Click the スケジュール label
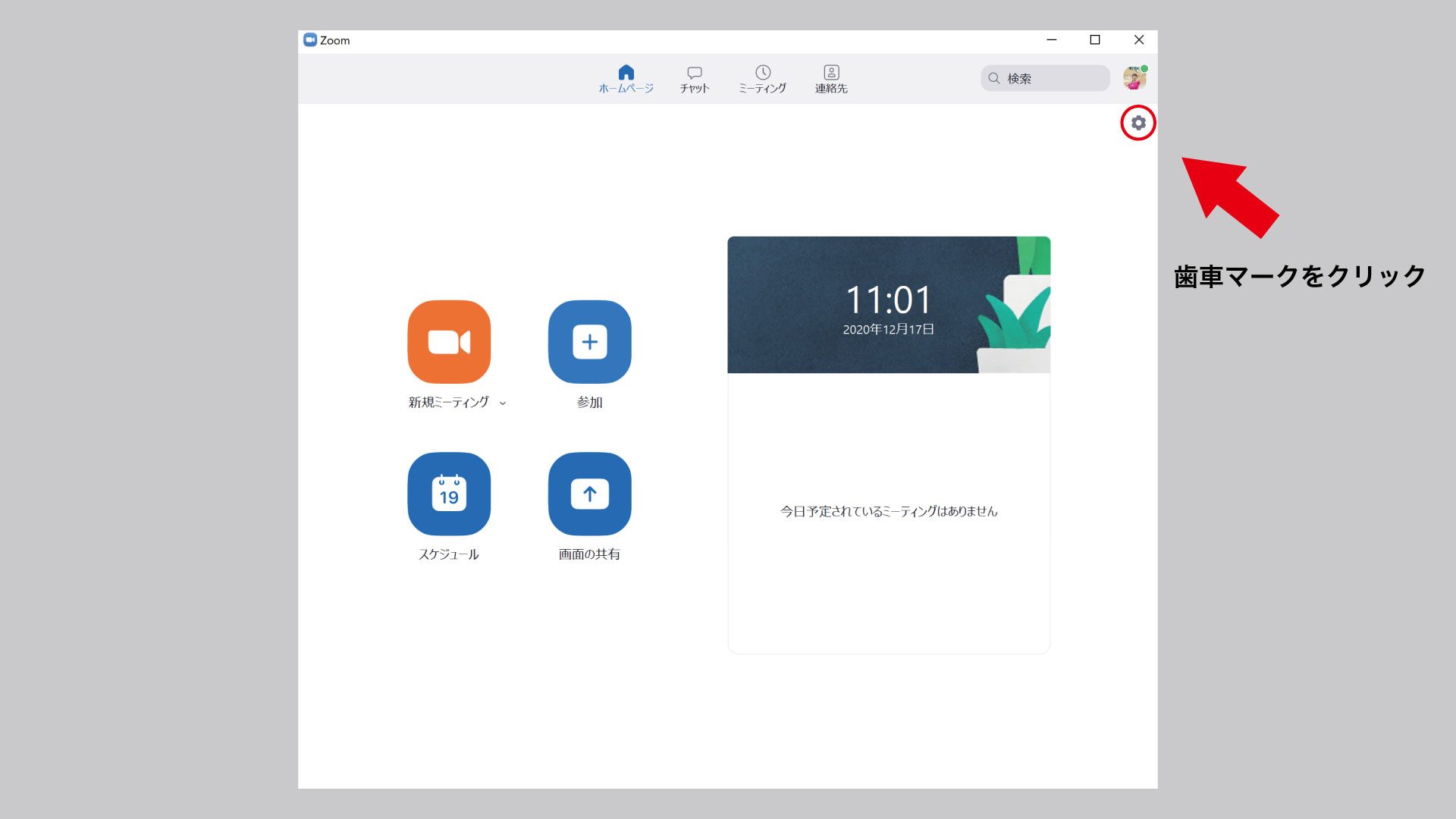Screen dimensions: 1456x819 (x=449, y=554)
